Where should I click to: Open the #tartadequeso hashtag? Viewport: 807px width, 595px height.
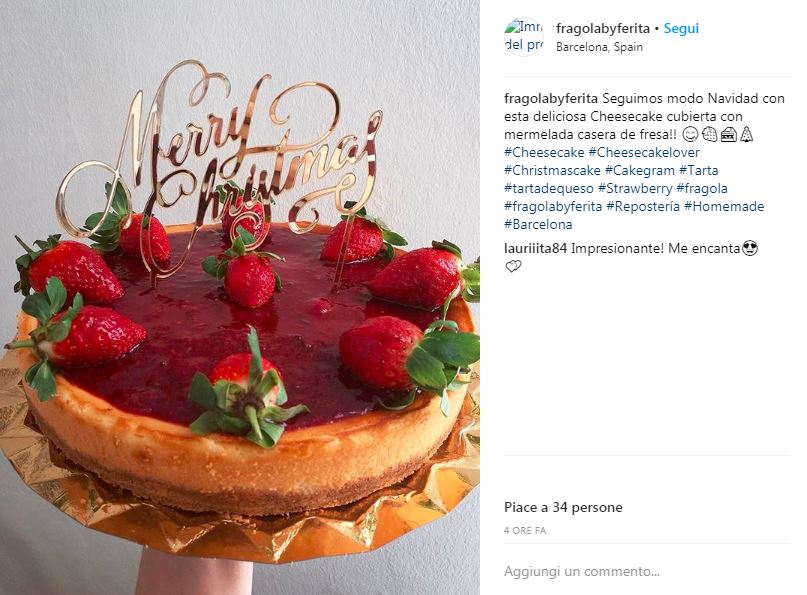pyautogui.click(x=549, y=188)
